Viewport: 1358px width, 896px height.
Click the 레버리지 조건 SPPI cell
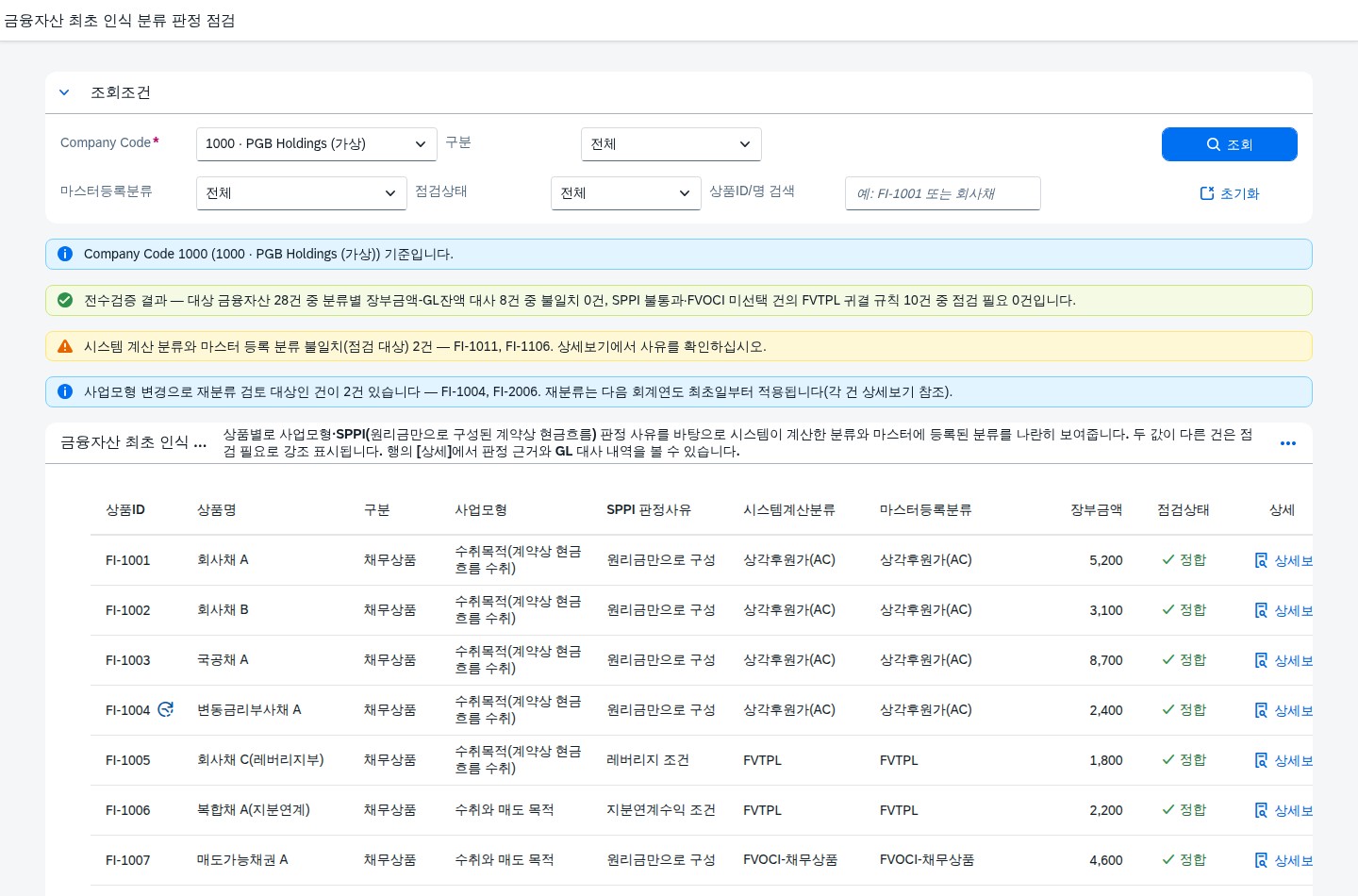648,759
